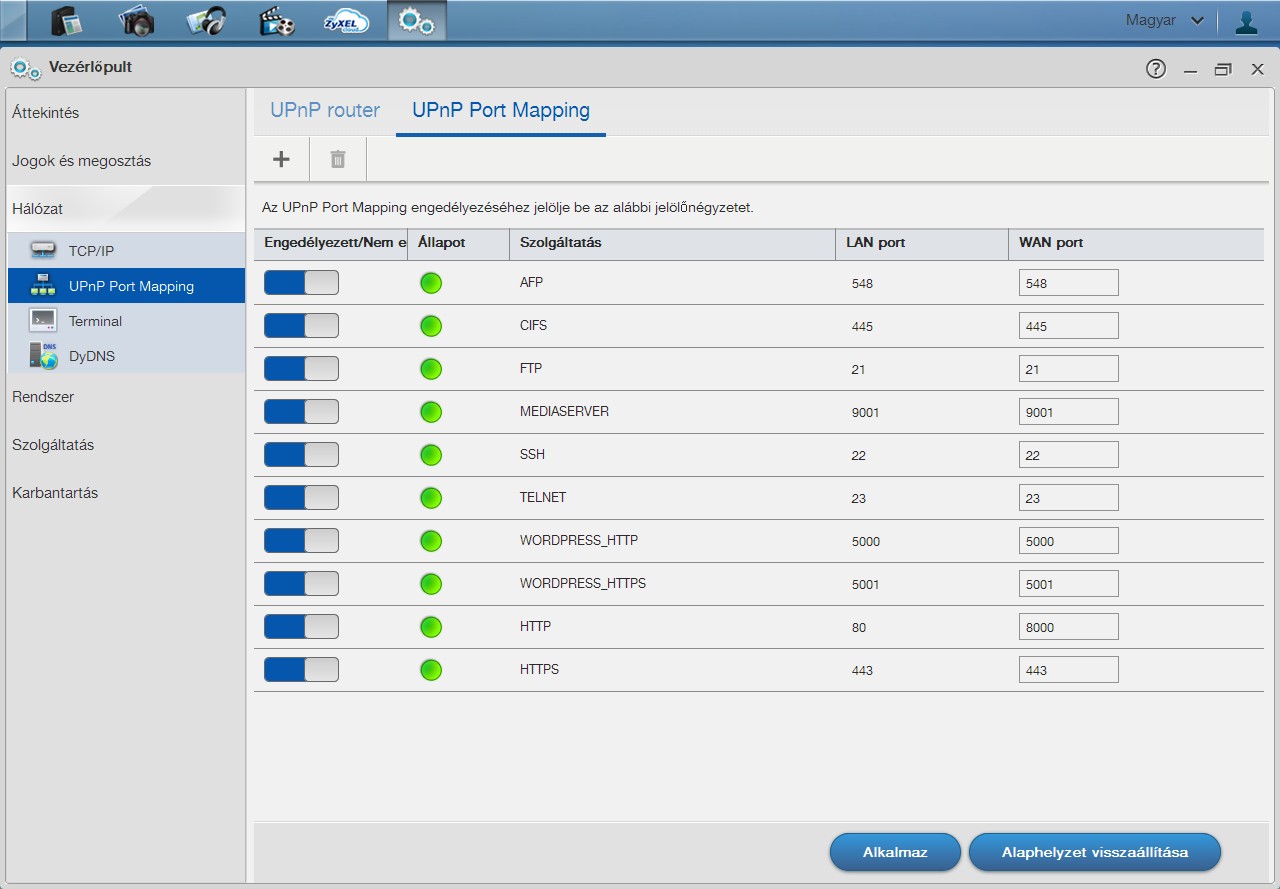The image size is (1280, 889).
Task: Click the green status light for TELNET
Action: coord(431,498)
